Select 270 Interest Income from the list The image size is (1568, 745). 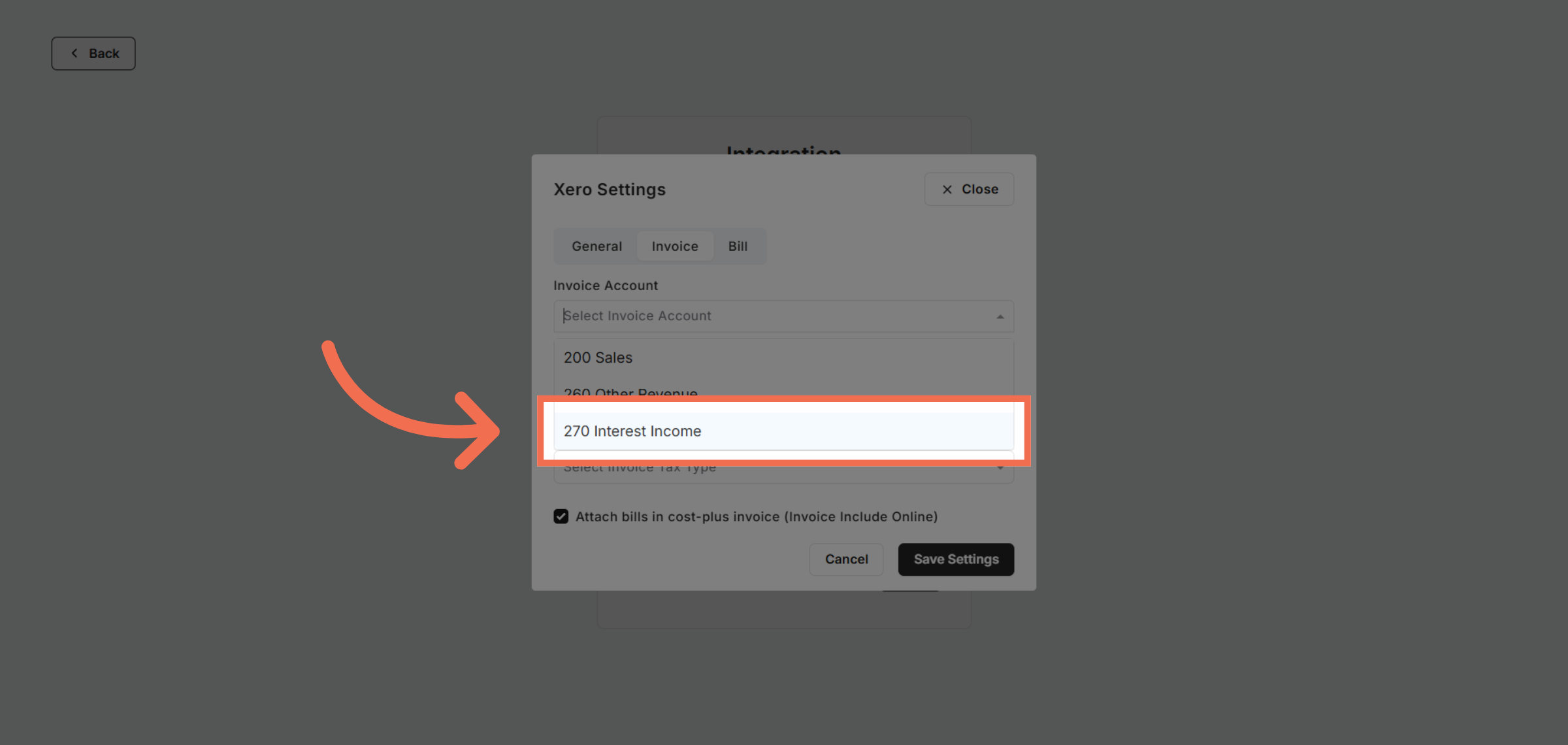click(x=632, y=431)
